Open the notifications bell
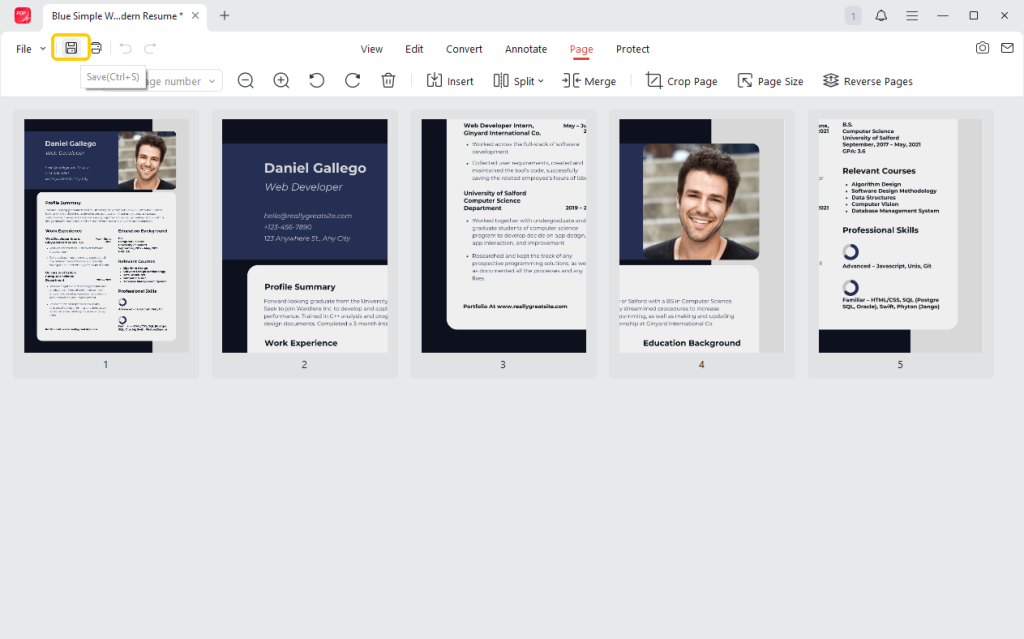Screen dimensions: 1024x639 pos(880,16)
